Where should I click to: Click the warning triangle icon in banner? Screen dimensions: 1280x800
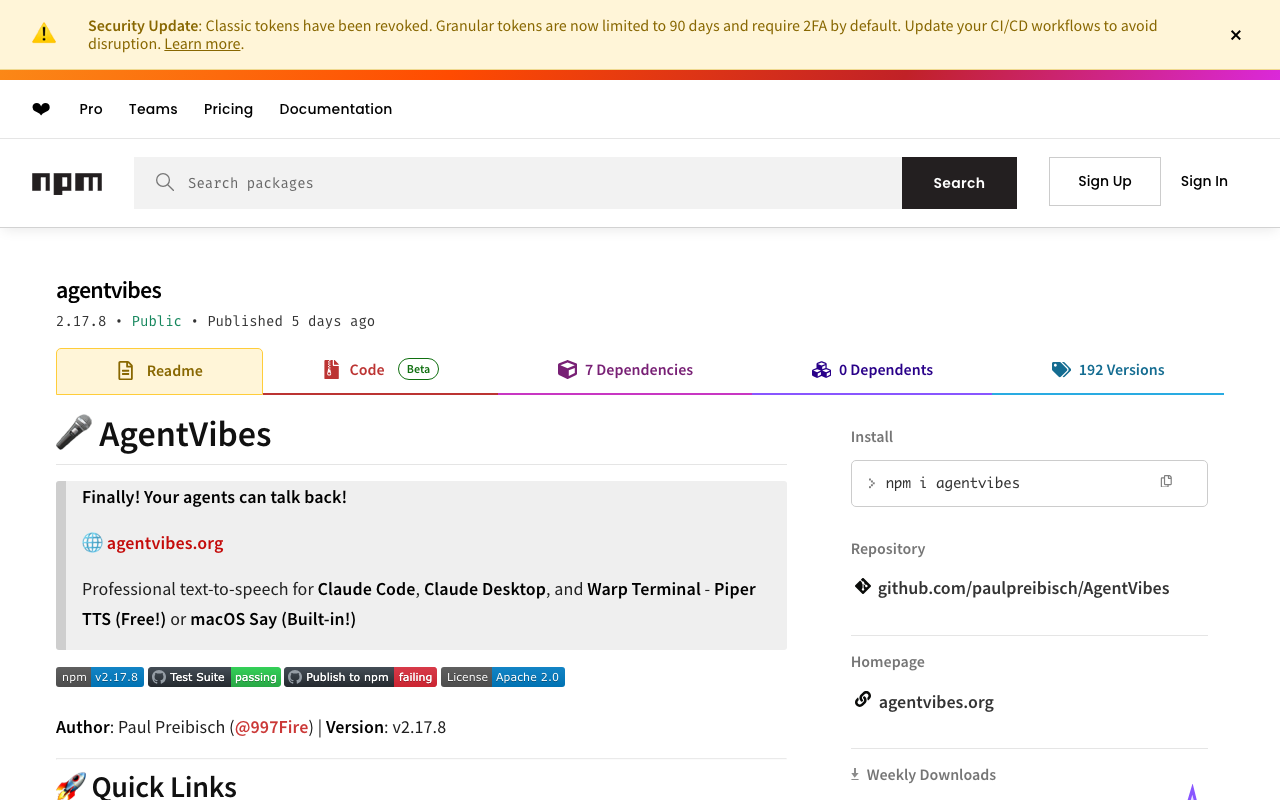[44, 34]
